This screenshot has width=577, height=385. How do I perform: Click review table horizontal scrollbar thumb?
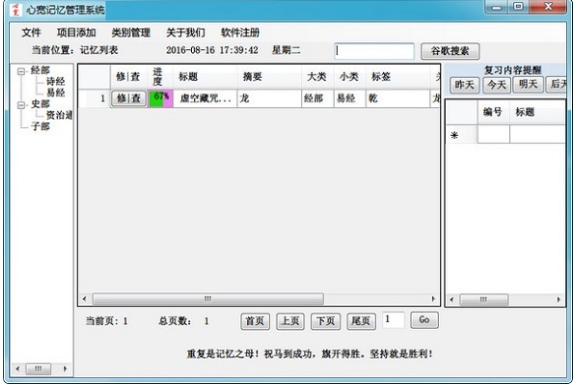coord(484,300)
